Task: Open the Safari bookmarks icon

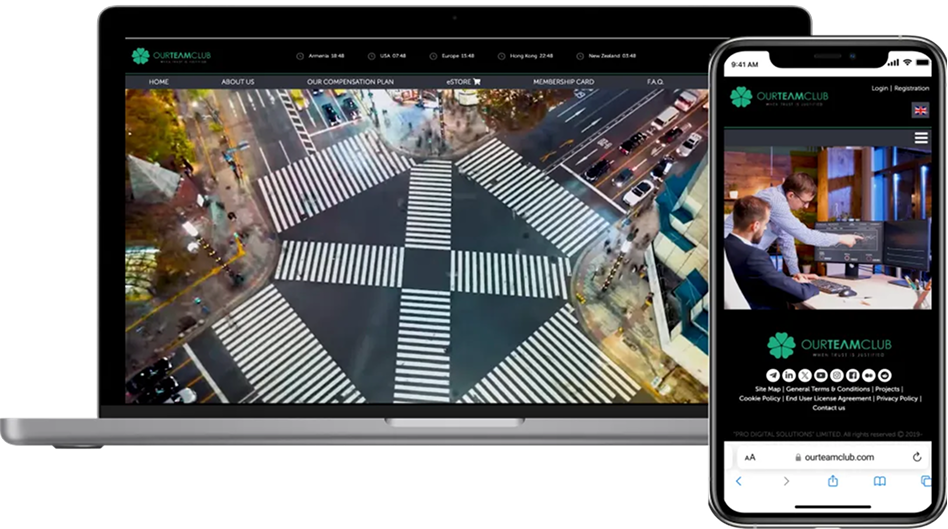Action: click(879, 481)
